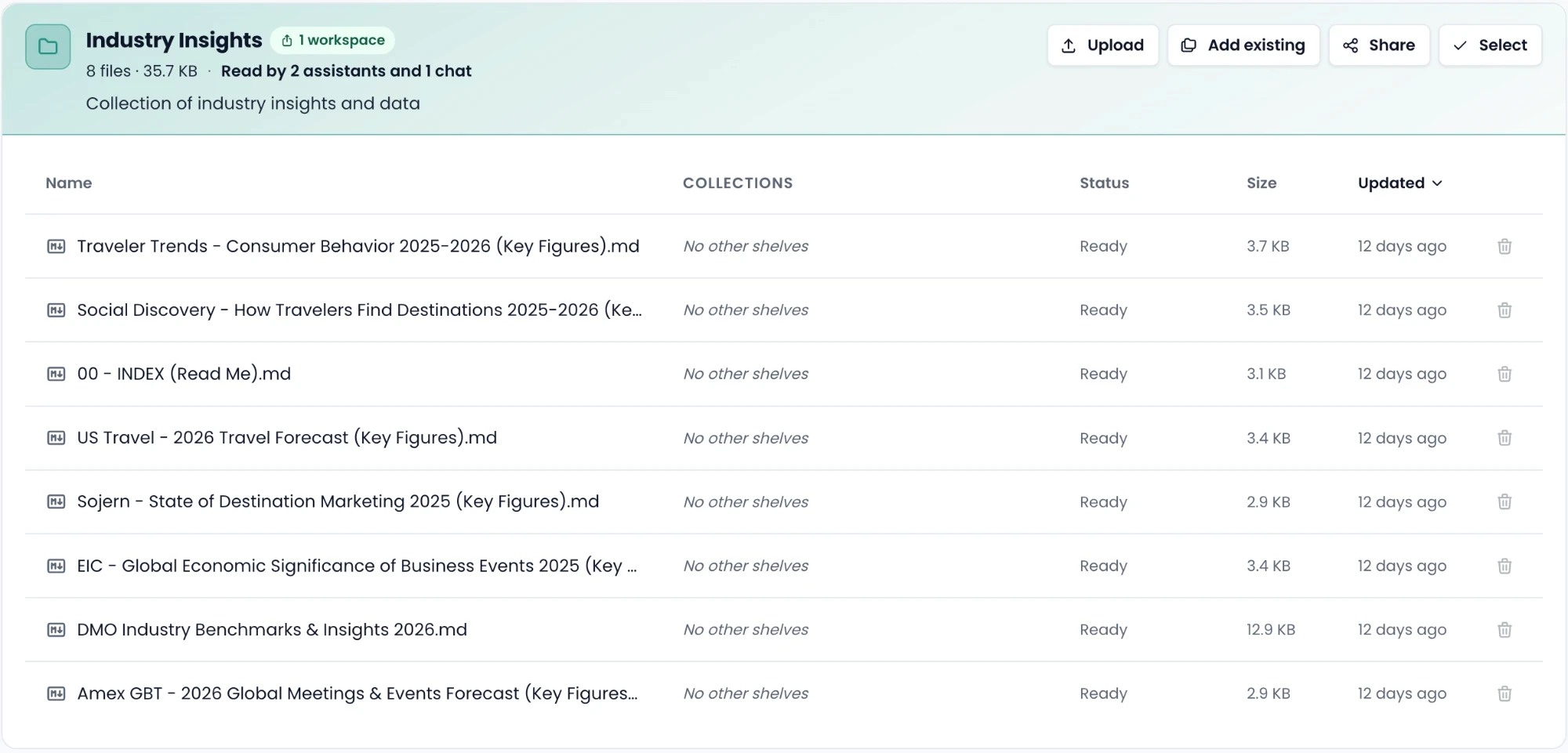This screenshot has height=753, width=1568.
Task: Click markdown icon beside US Travel file
Action: click(x=56, y=438)
